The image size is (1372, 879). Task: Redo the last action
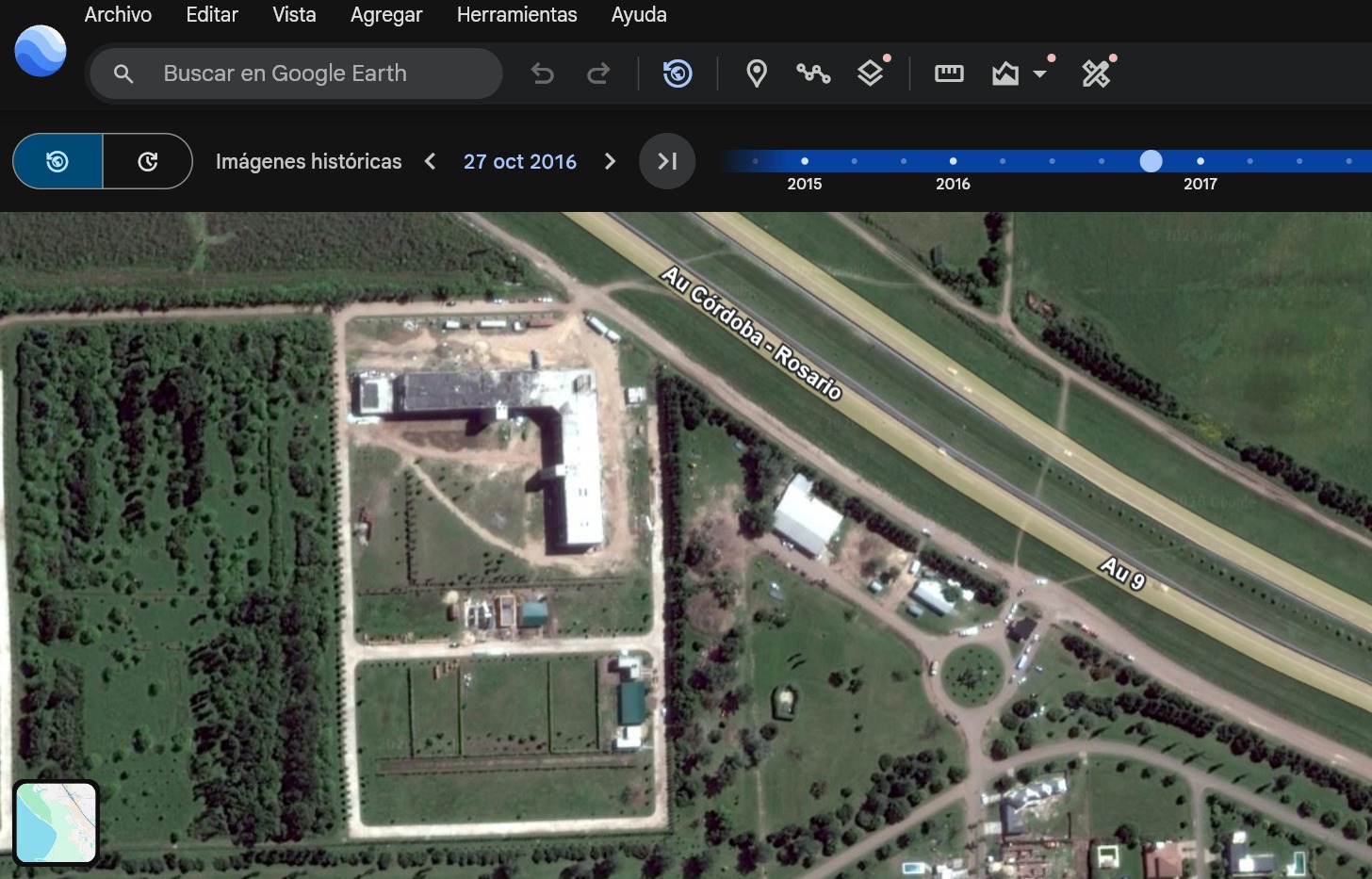pyautogui.click(x=598, y=73)
